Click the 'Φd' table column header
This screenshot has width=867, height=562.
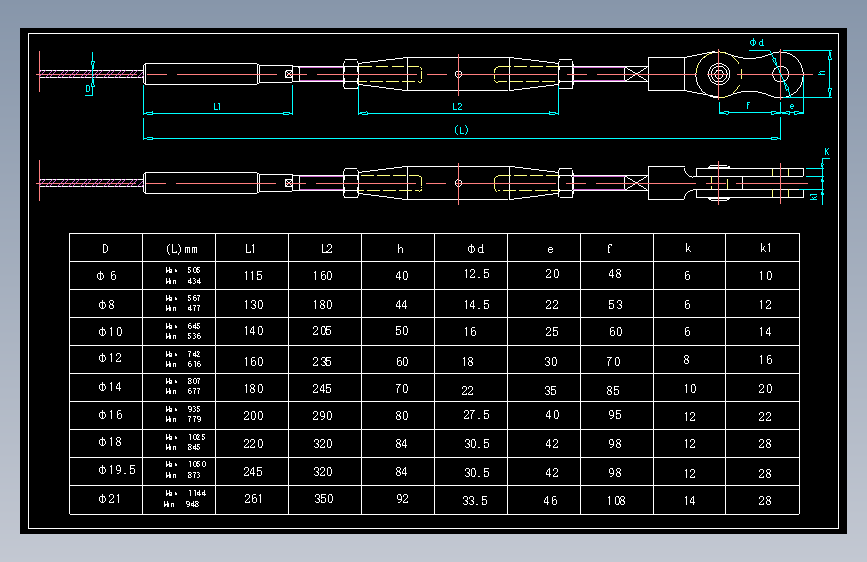tap(476, 249)
